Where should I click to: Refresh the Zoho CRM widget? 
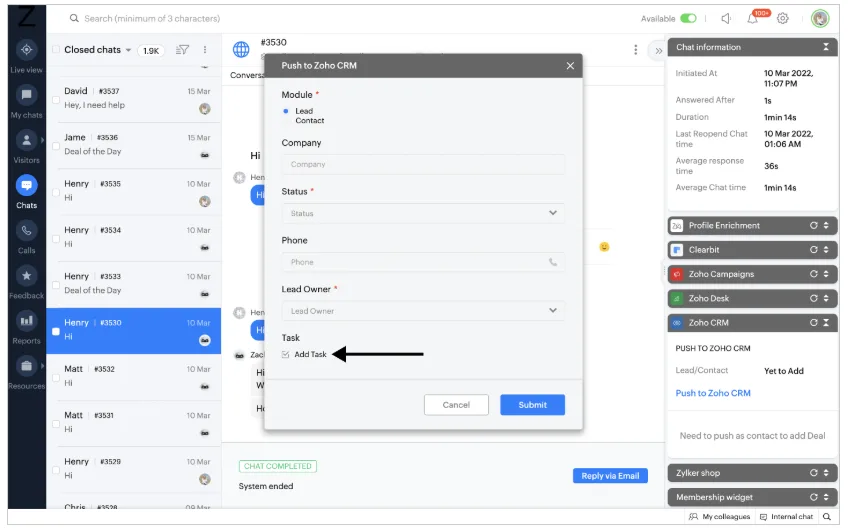813,323
